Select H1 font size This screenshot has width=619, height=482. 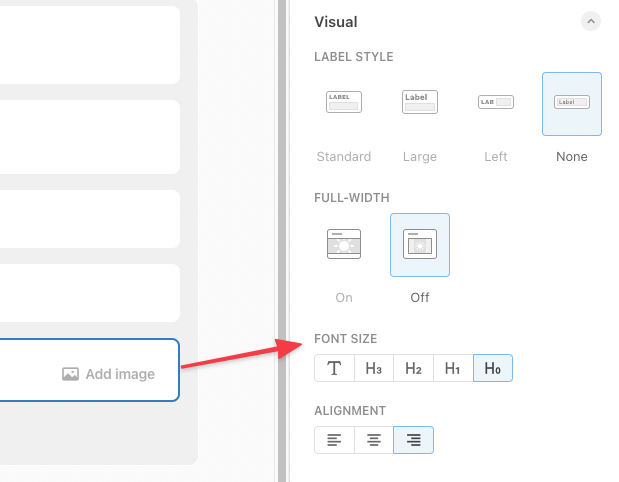pos(453,369)
